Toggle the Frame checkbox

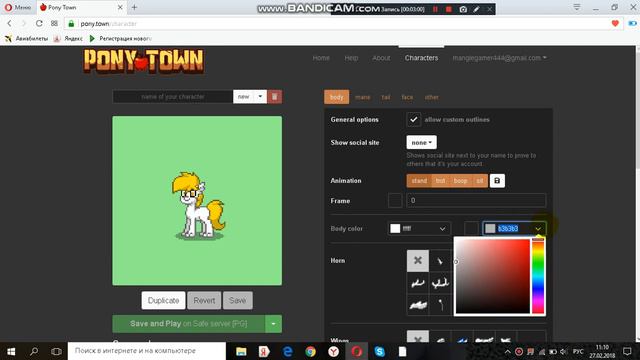395,200
